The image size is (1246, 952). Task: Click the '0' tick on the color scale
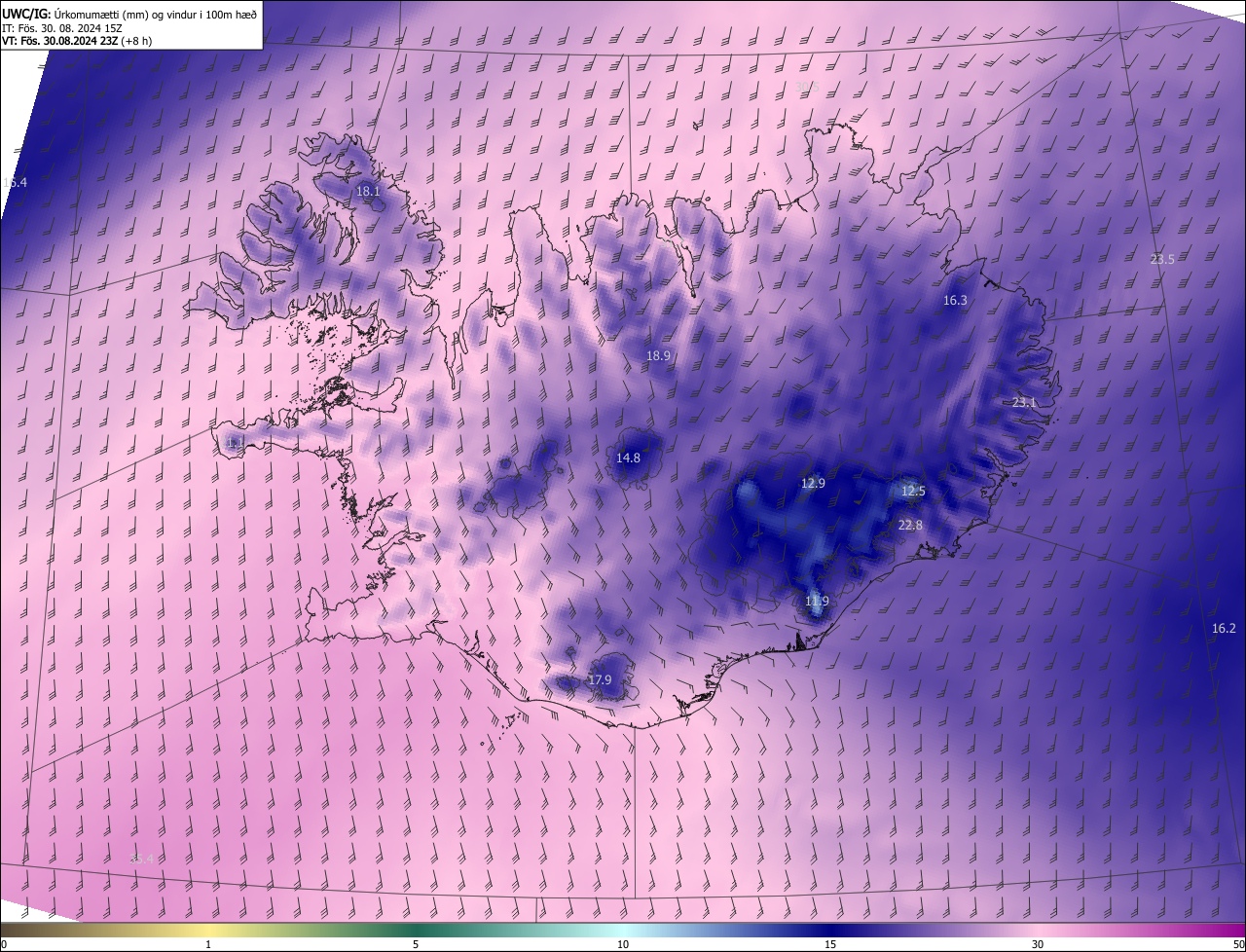[x=4, y=944]
